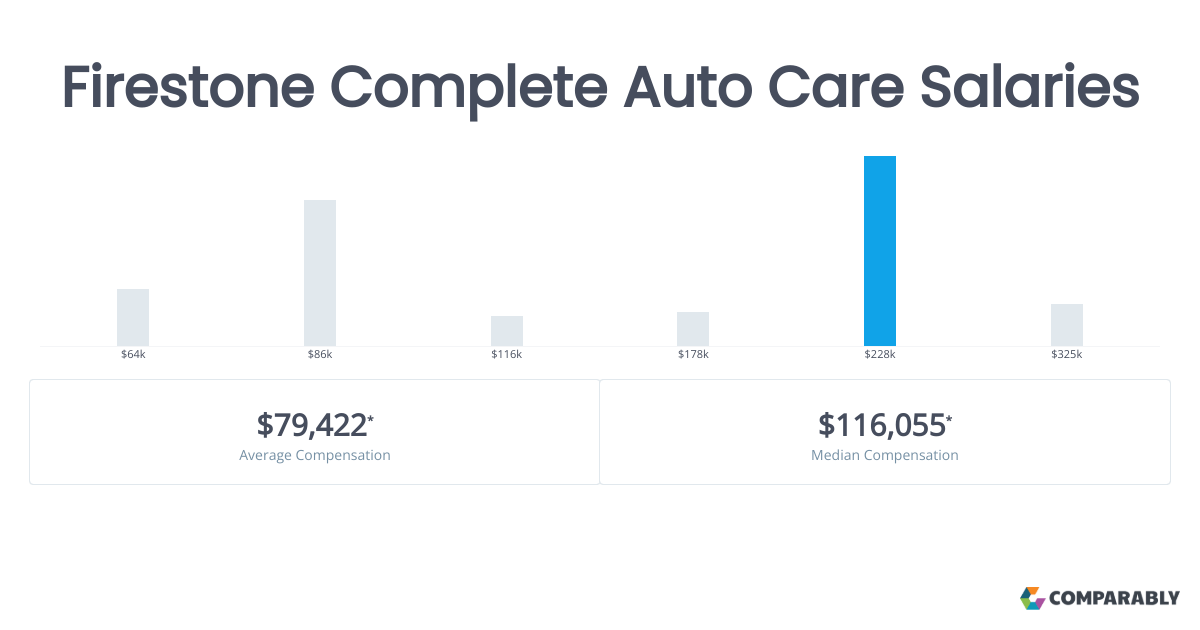Open the Comparably wordmark link

1114,598
